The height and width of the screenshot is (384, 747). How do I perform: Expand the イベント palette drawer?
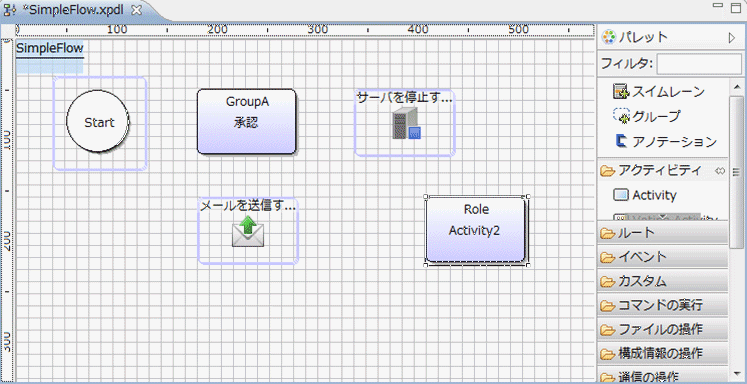(x=662, y=257)
